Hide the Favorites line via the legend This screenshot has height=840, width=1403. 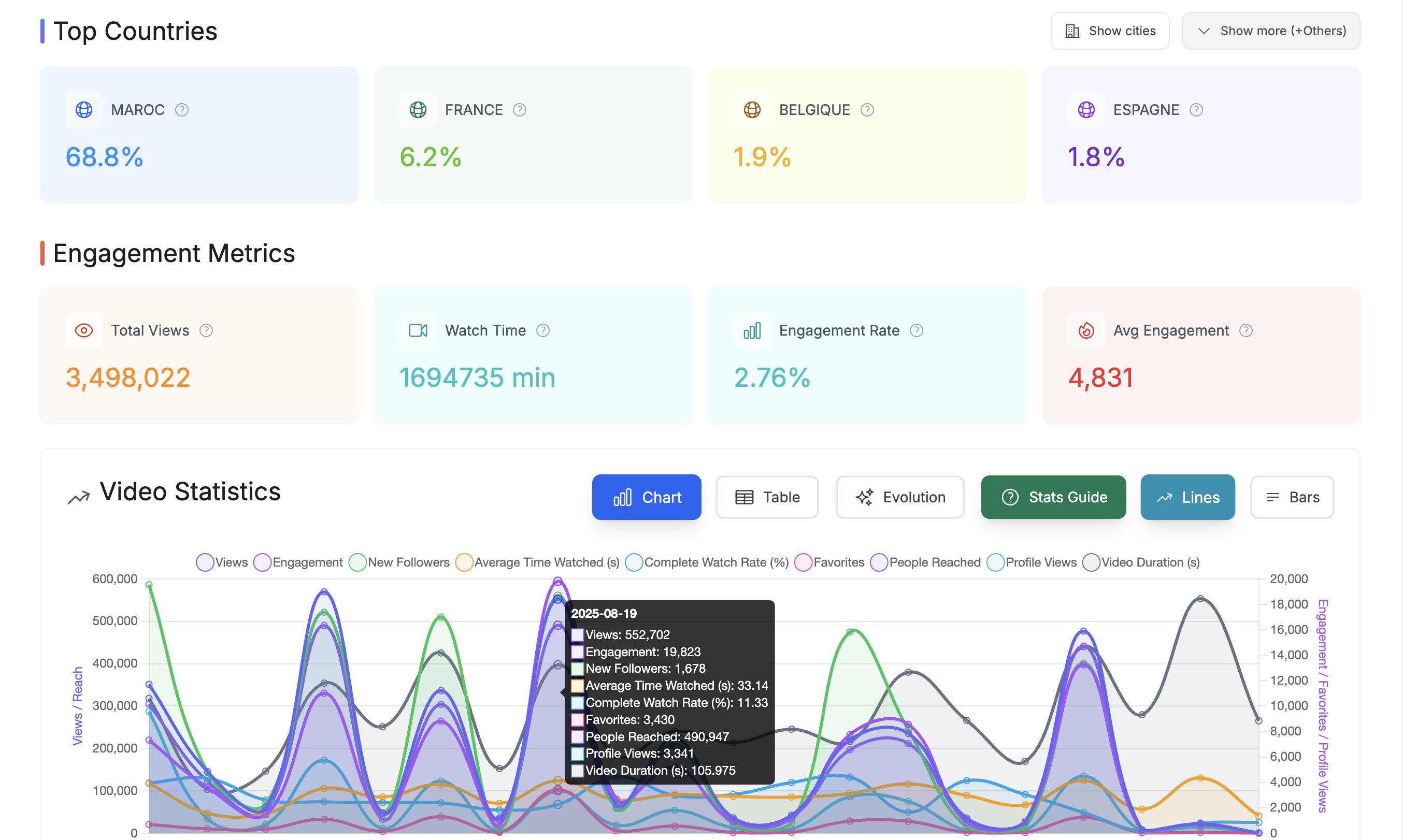click(829, 562)
